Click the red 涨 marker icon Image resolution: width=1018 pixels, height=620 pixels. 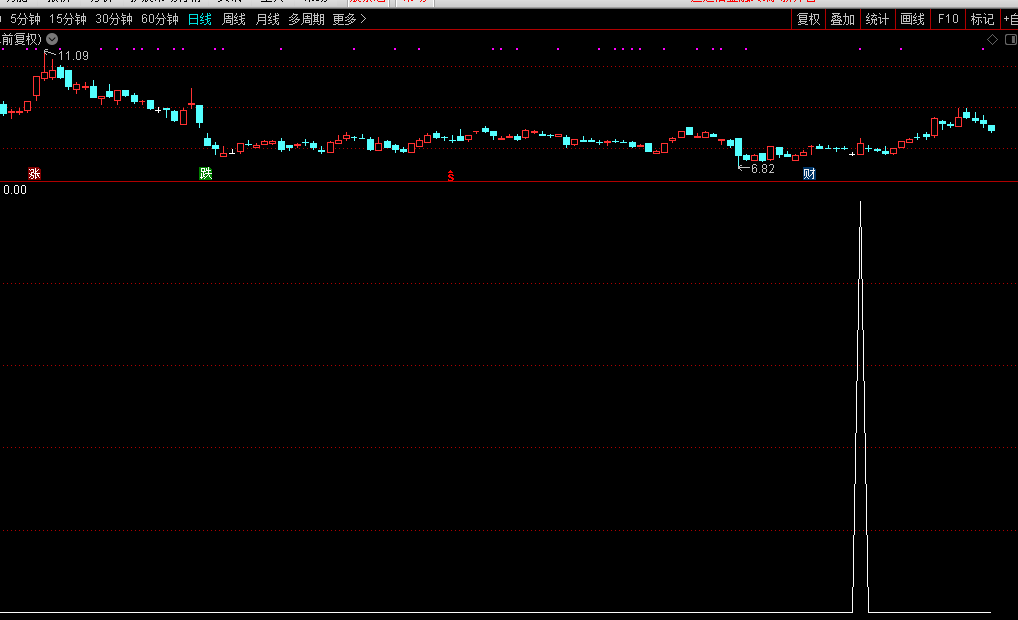coord(35,174)
